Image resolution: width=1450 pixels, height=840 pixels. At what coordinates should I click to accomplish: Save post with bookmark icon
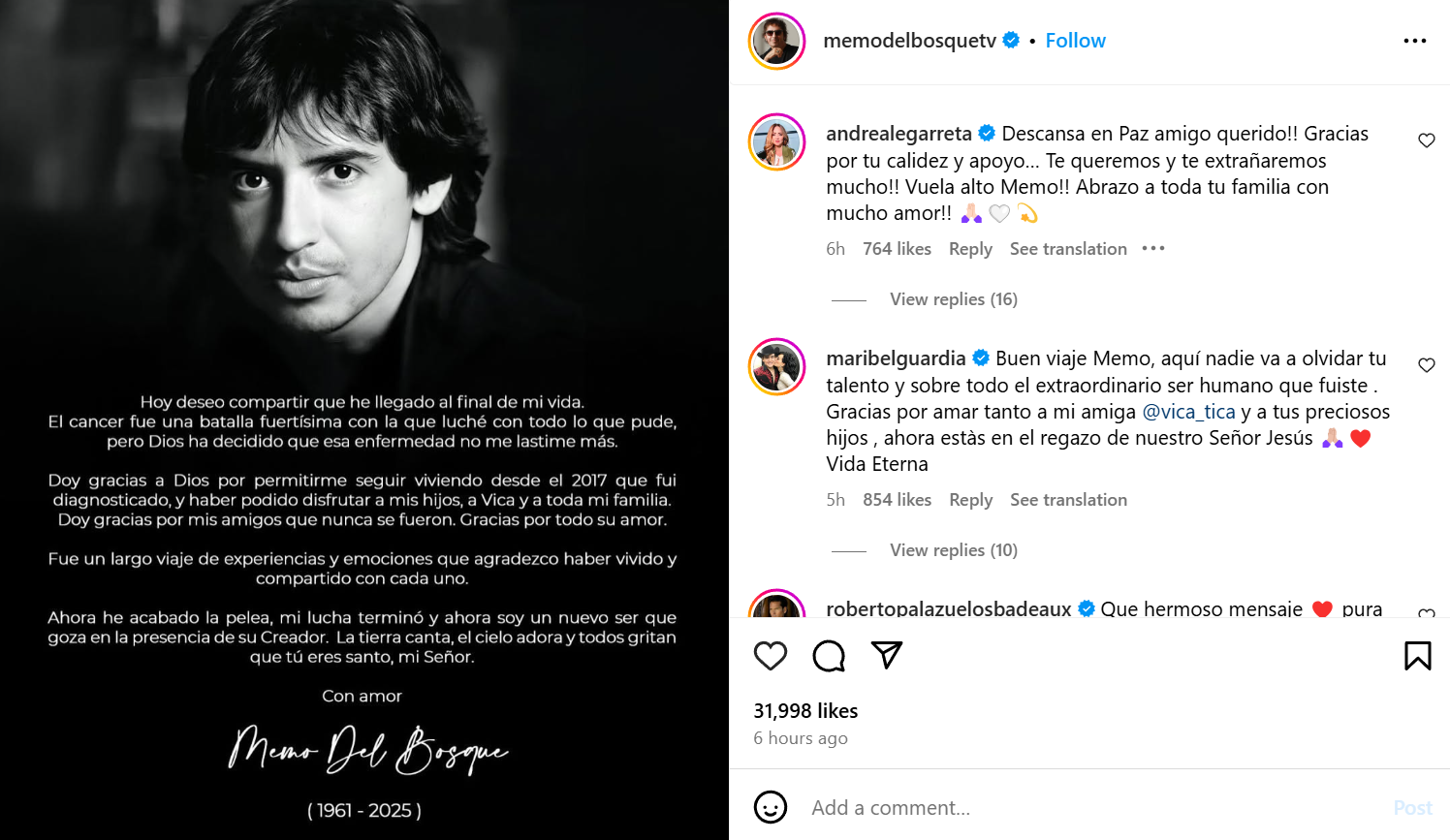pyautogui.click(x=1417, y=656)
